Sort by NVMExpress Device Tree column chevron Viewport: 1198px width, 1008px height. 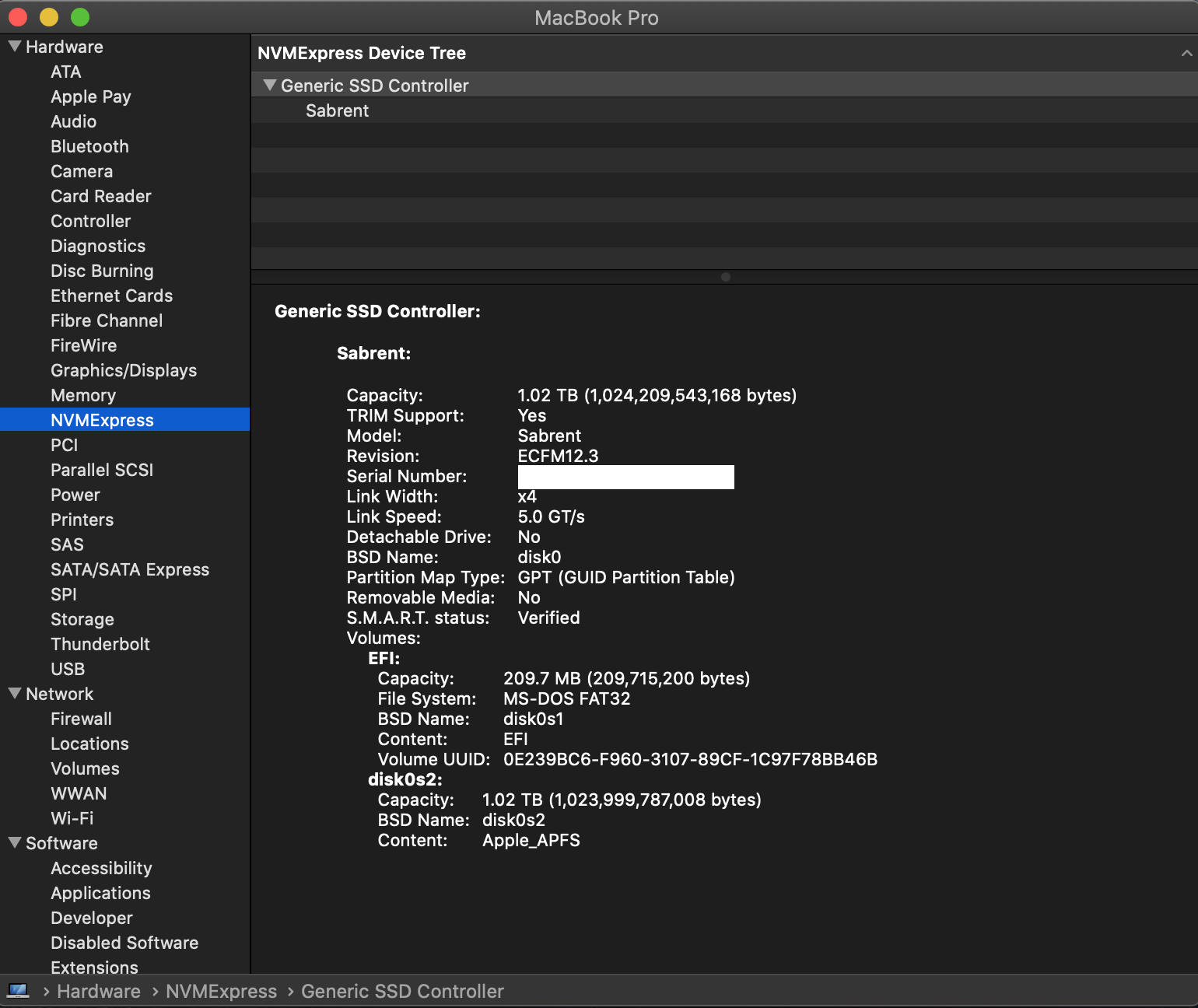[1186, 53]
